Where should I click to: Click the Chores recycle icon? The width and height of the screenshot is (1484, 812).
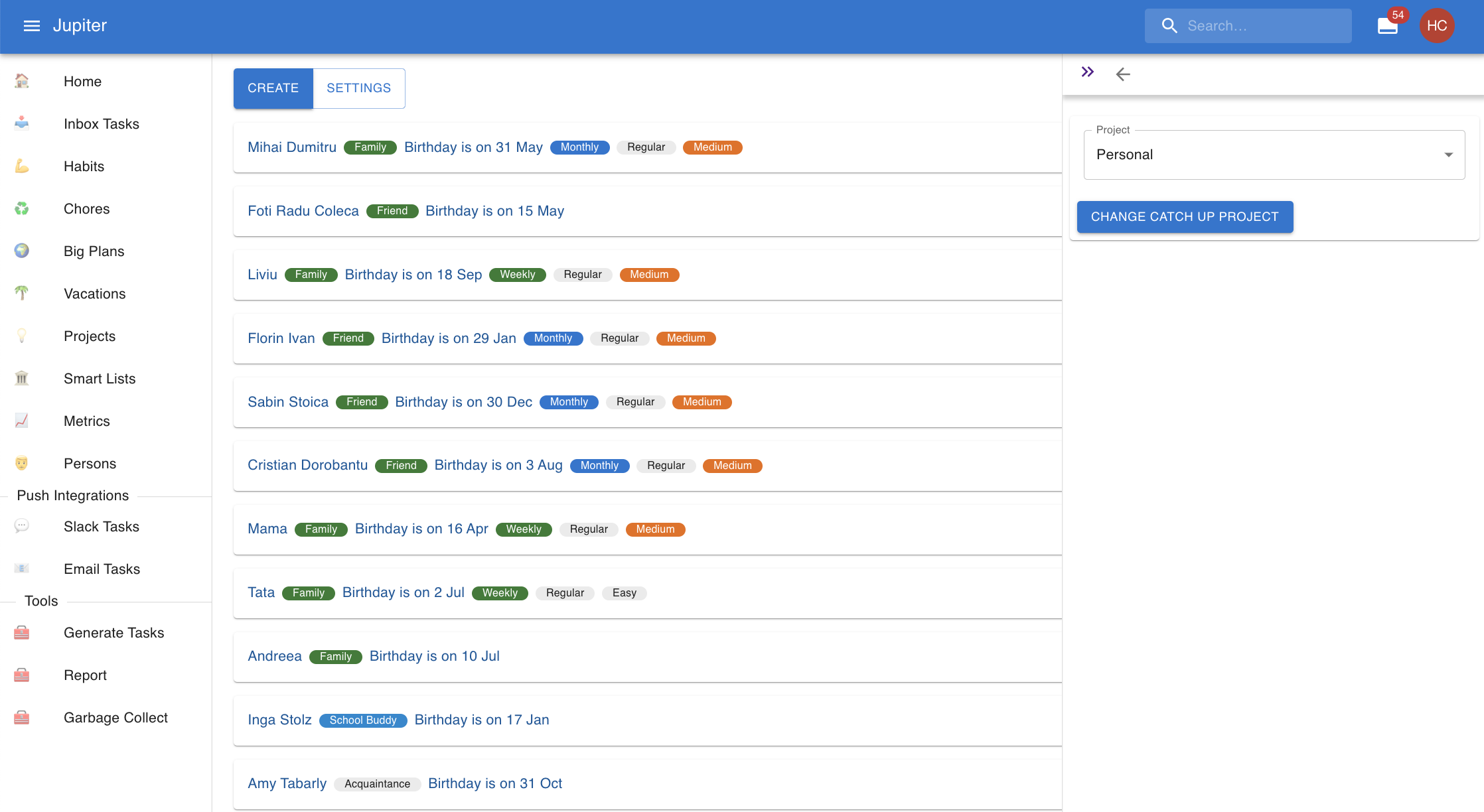22,208
